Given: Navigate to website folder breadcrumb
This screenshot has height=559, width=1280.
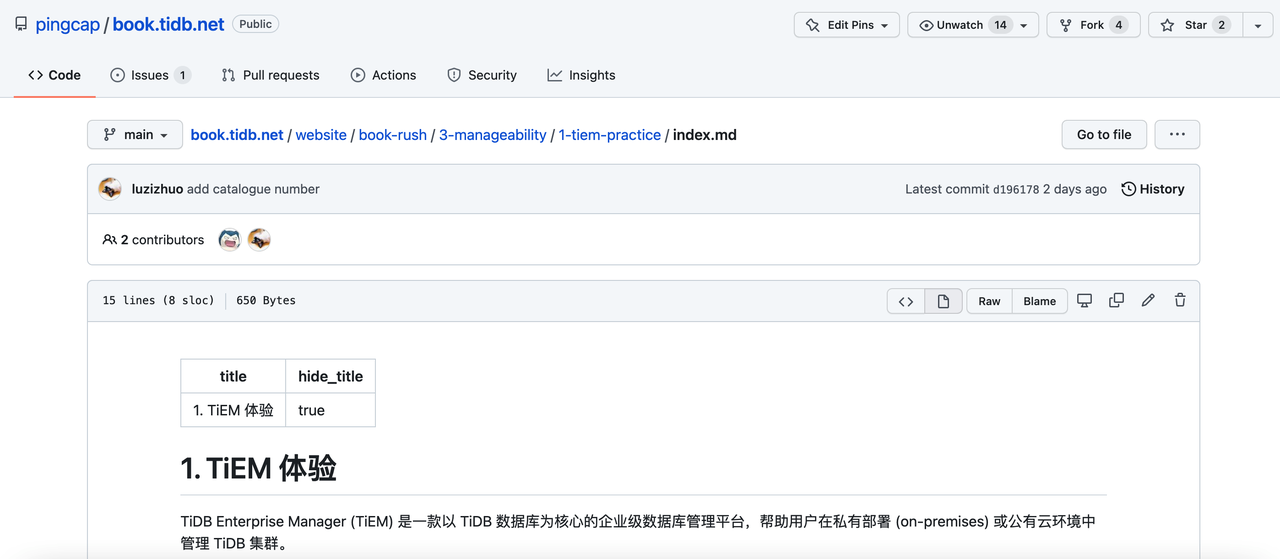Looking at the screenshot, I should pos(321,135).
